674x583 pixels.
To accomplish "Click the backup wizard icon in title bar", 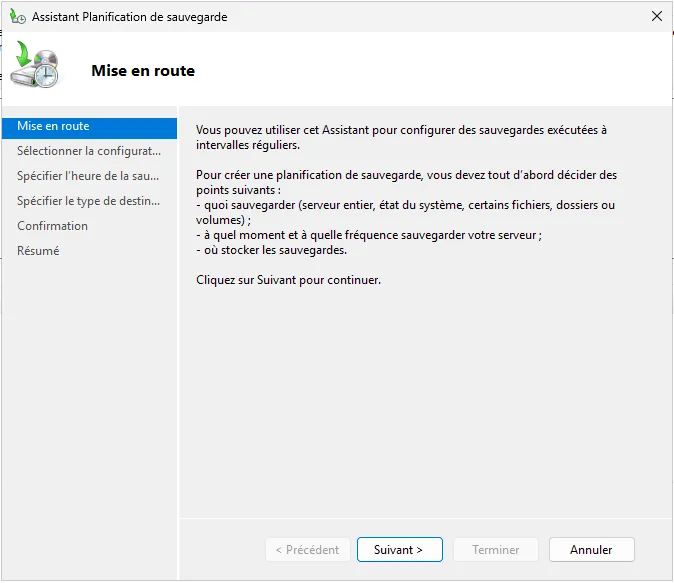I will point(18,17).
